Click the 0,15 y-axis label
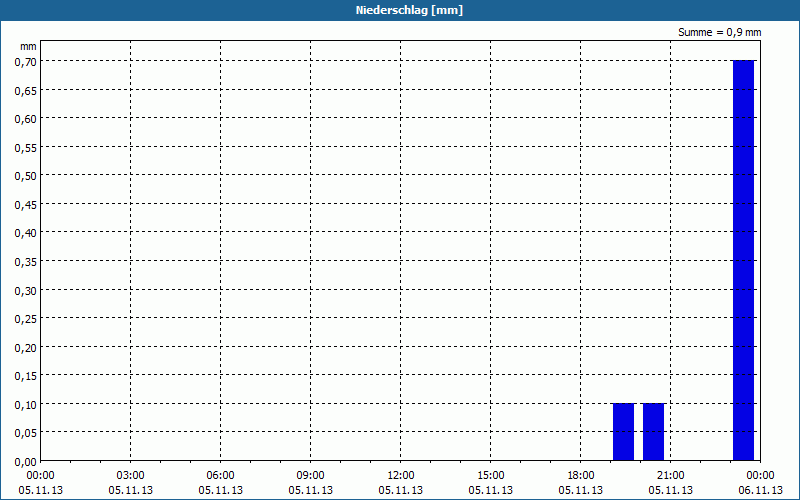This screenshot has width=800, height=500. coord(26,376)
